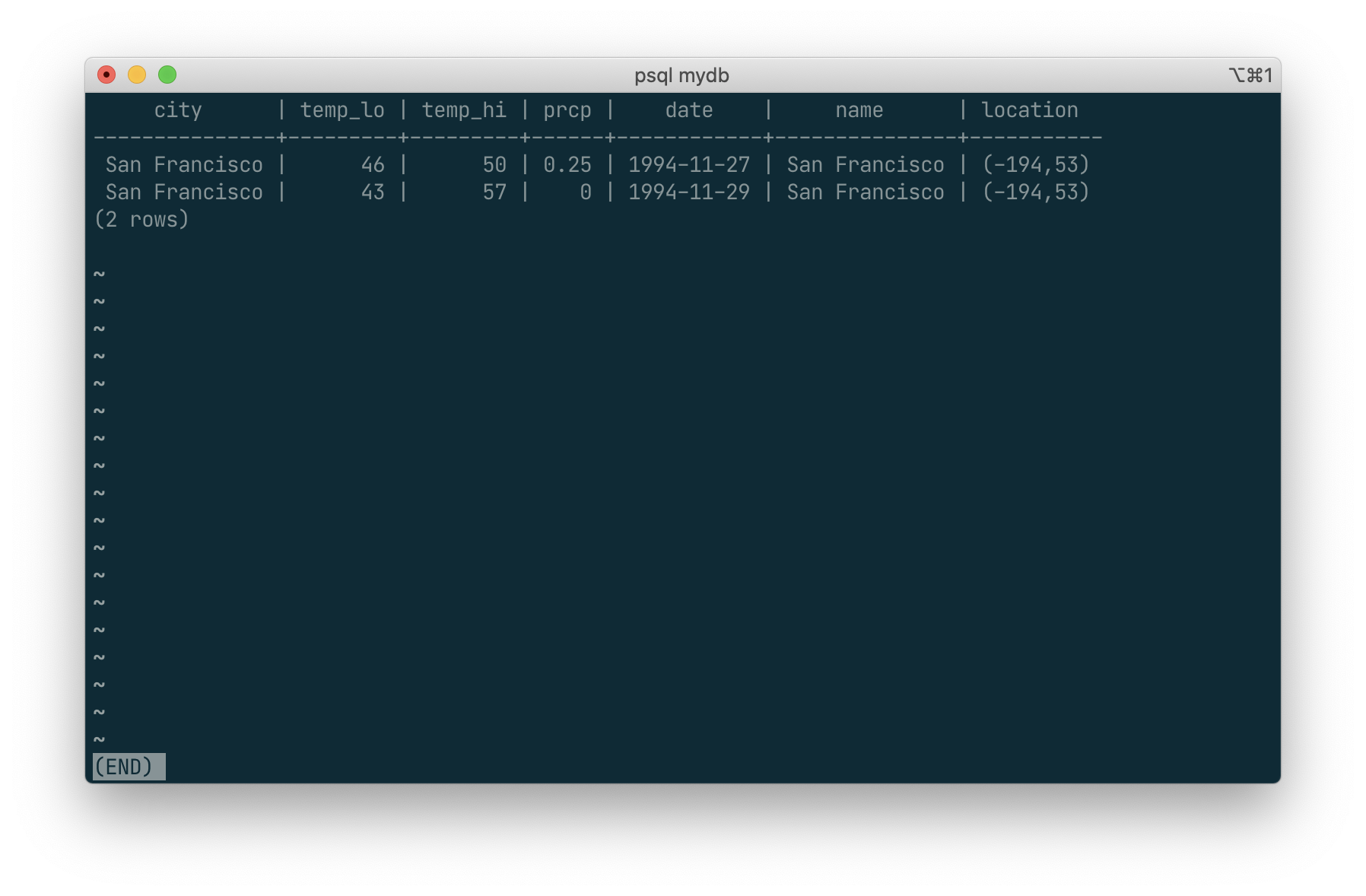Click location (-194,53) in 1994-11-29 row

point(1036,192)
